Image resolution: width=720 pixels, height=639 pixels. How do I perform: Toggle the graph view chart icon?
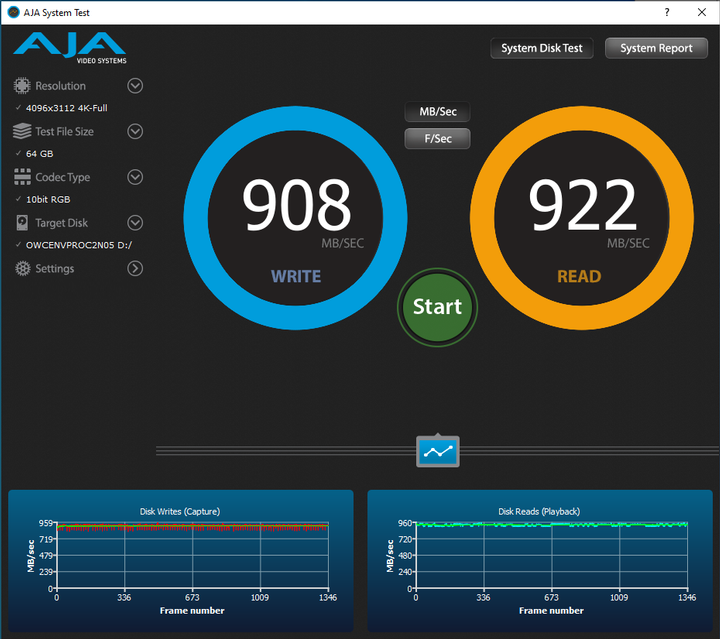point(437,452)
